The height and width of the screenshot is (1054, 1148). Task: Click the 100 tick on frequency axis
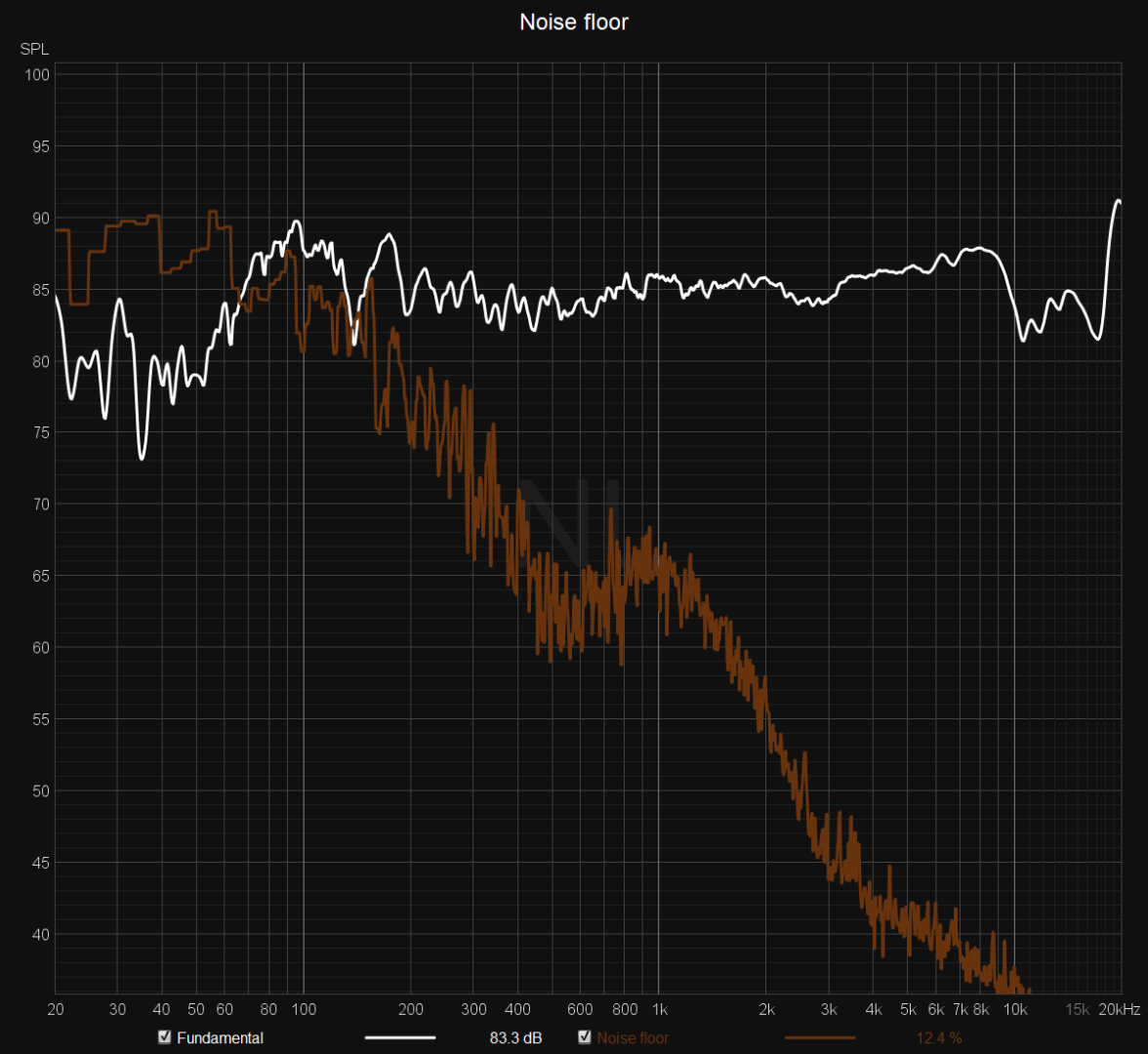303,1009
